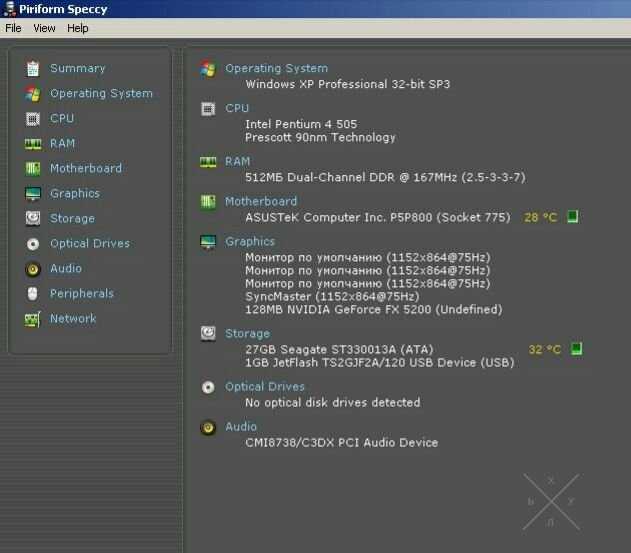Click Graphics heading in summary panel
Viewport: 631px width, 553px height.
(250, 241)
